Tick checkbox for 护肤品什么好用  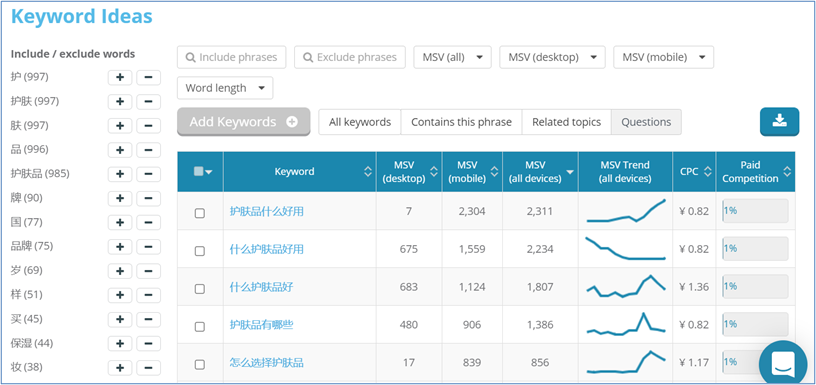(x=199, y=213)
